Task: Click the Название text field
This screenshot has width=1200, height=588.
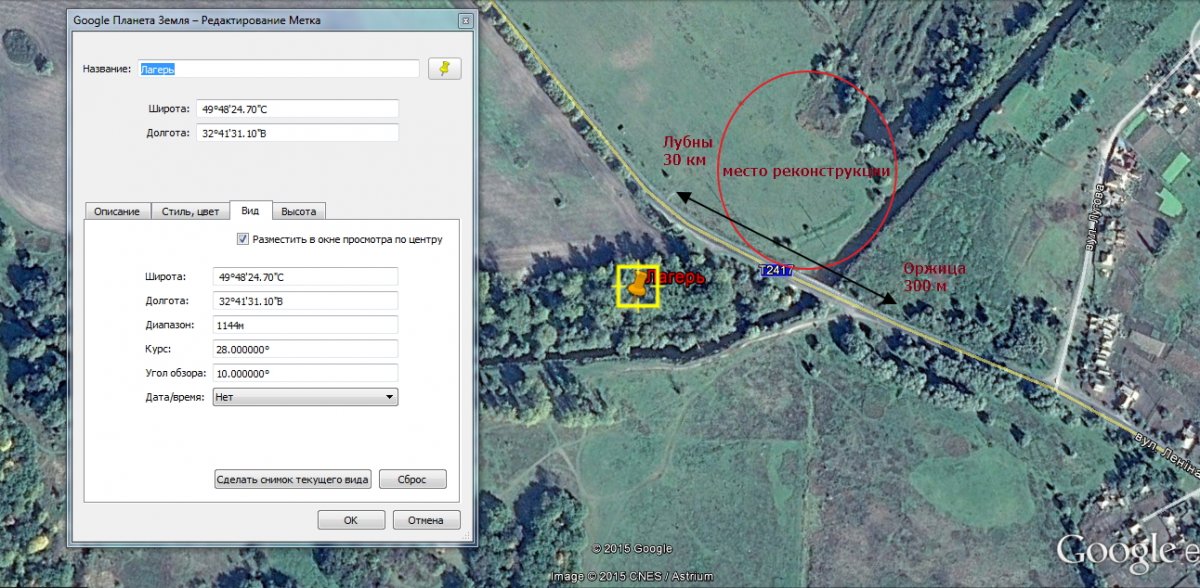Action: (278, 68)
